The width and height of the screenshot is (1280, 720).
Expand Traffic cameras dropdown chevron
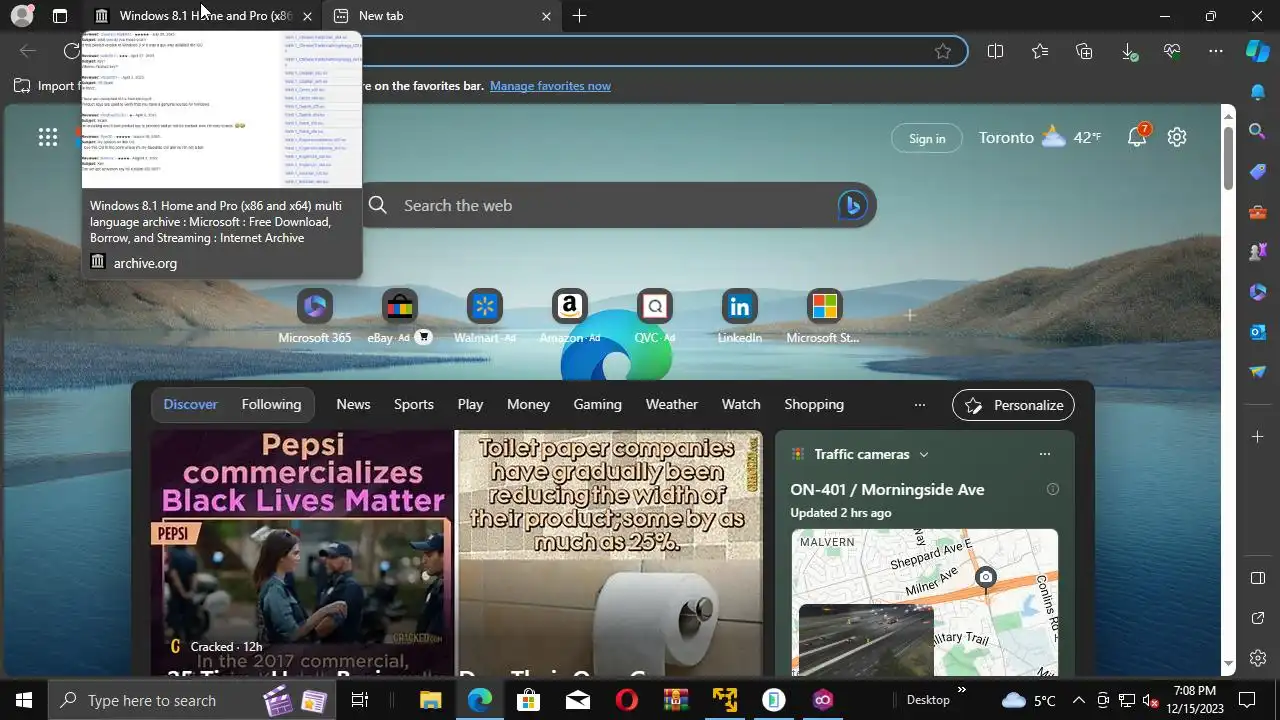[924, 454]
